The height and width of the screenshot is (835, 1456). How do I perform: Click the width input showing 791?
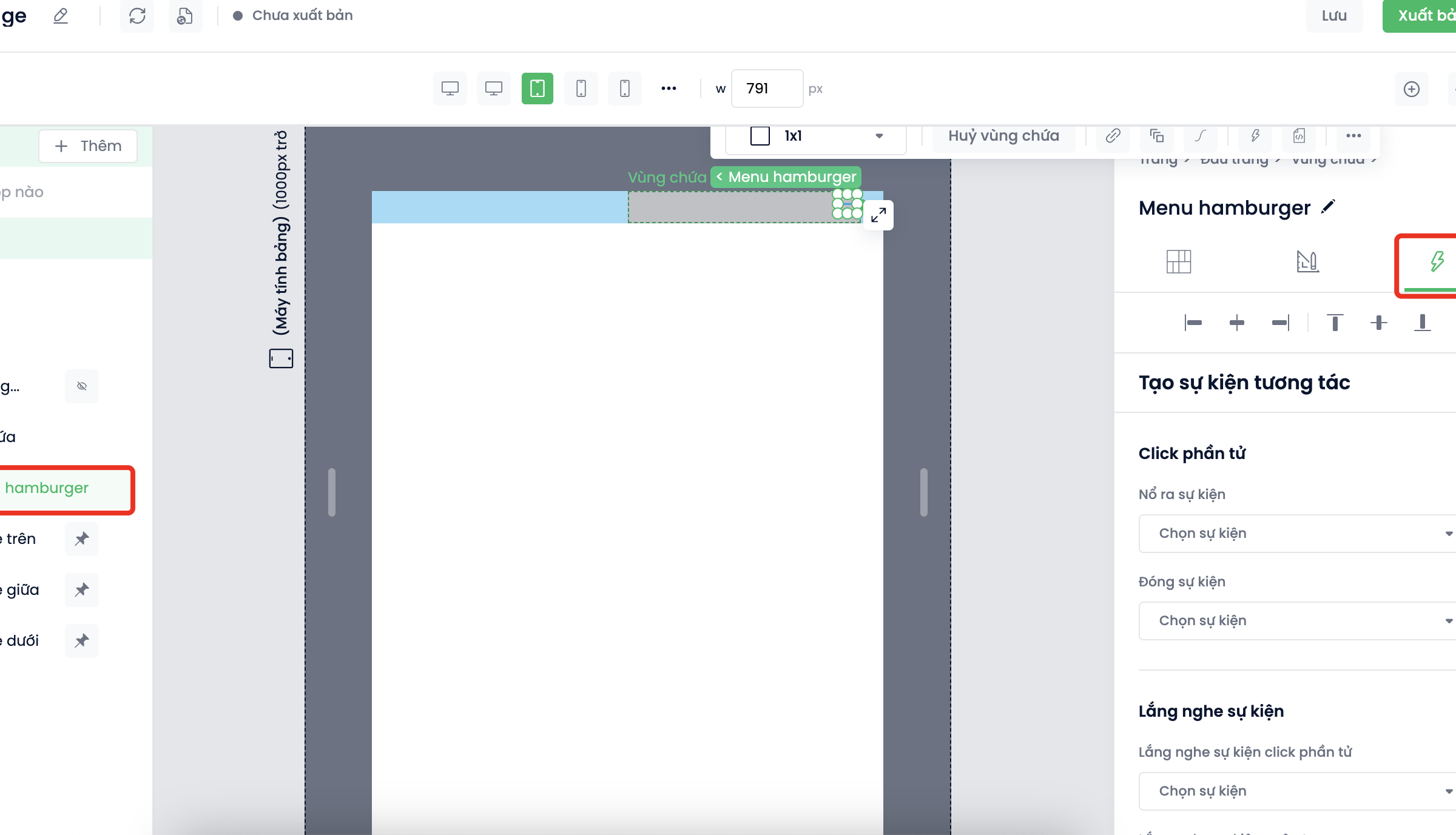coord(767,89)
